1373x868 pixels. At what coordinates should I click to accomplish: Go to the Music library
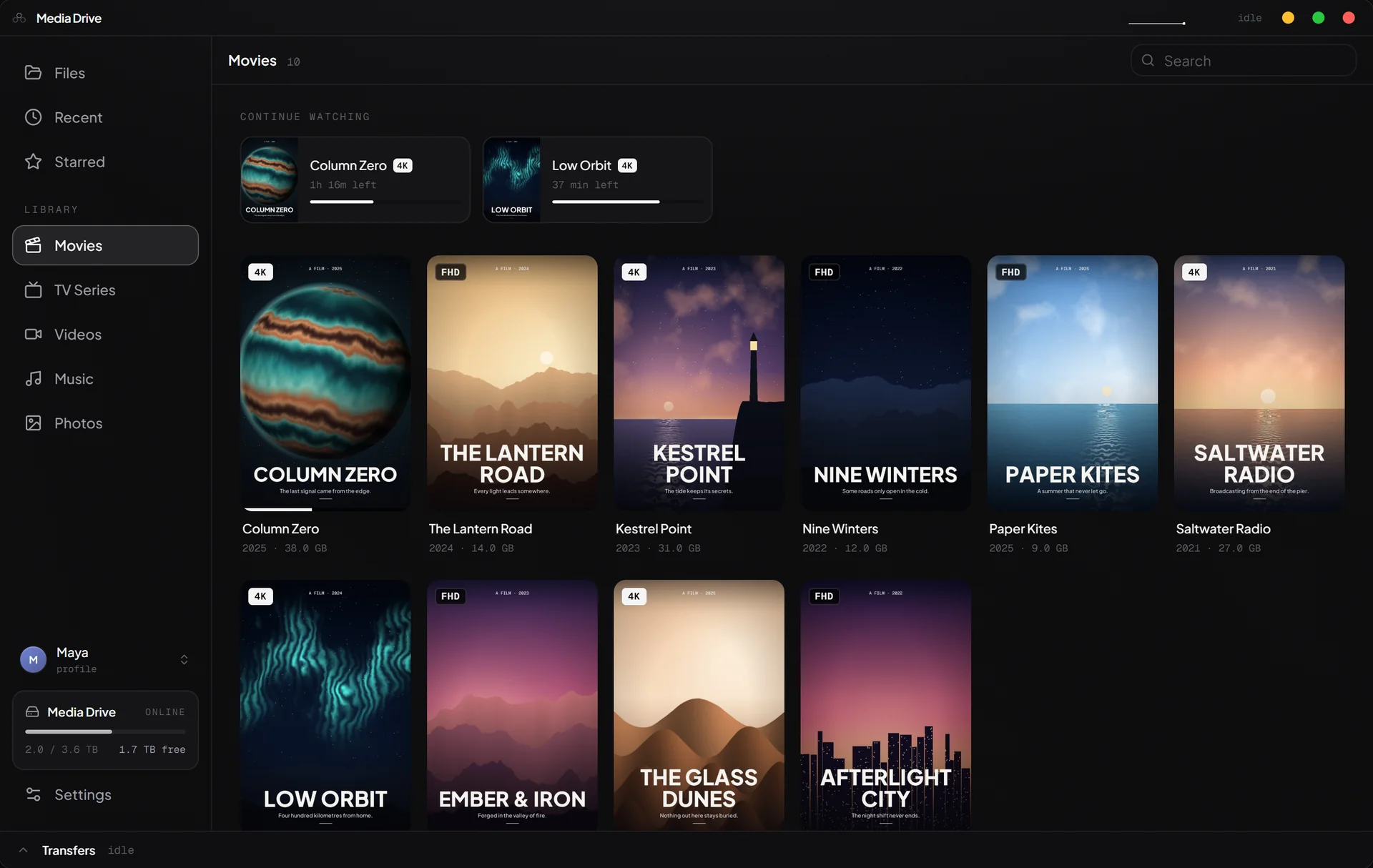(x=105, y=378)
